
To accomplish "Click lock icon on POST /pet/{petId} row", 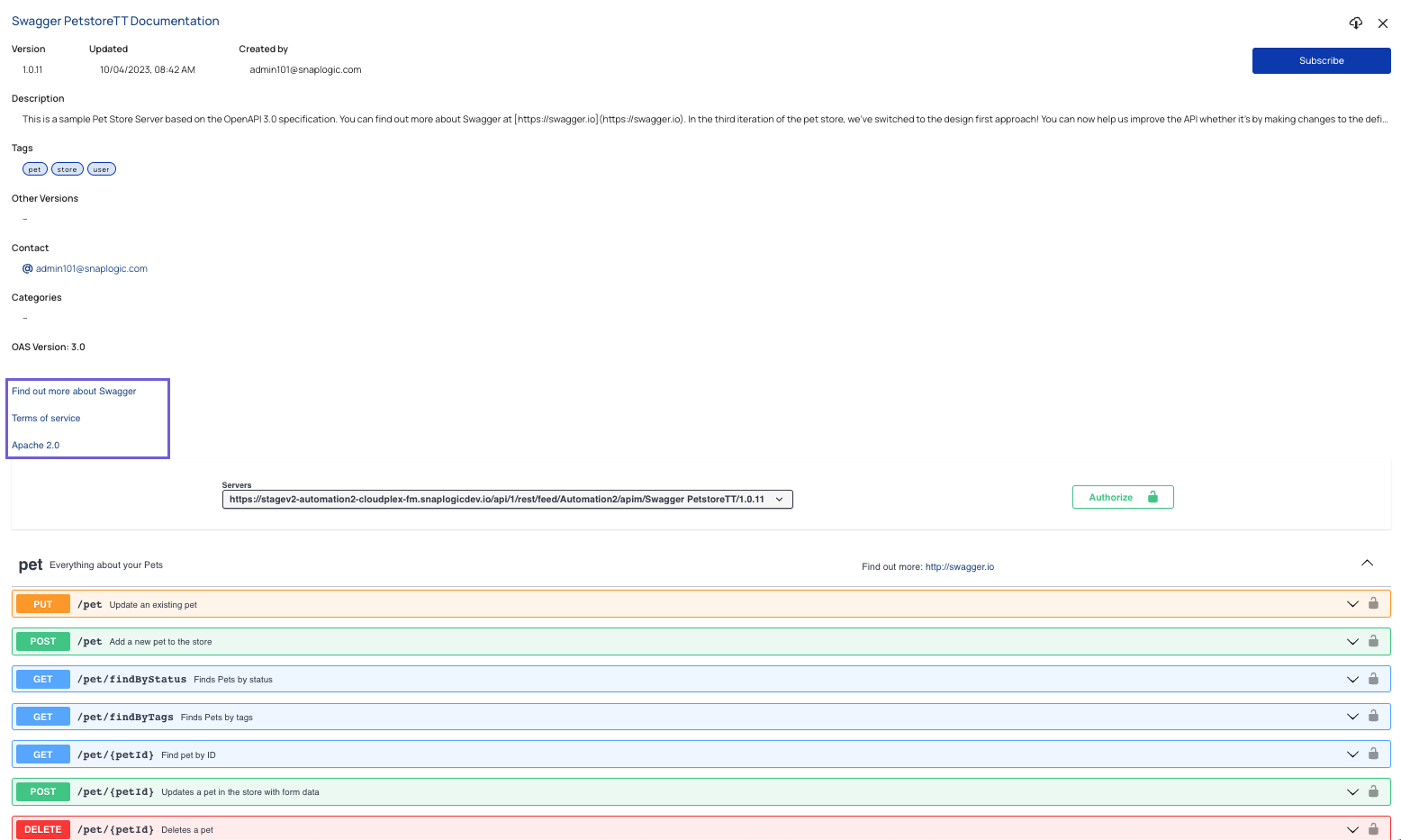I will click(1373, 791).
